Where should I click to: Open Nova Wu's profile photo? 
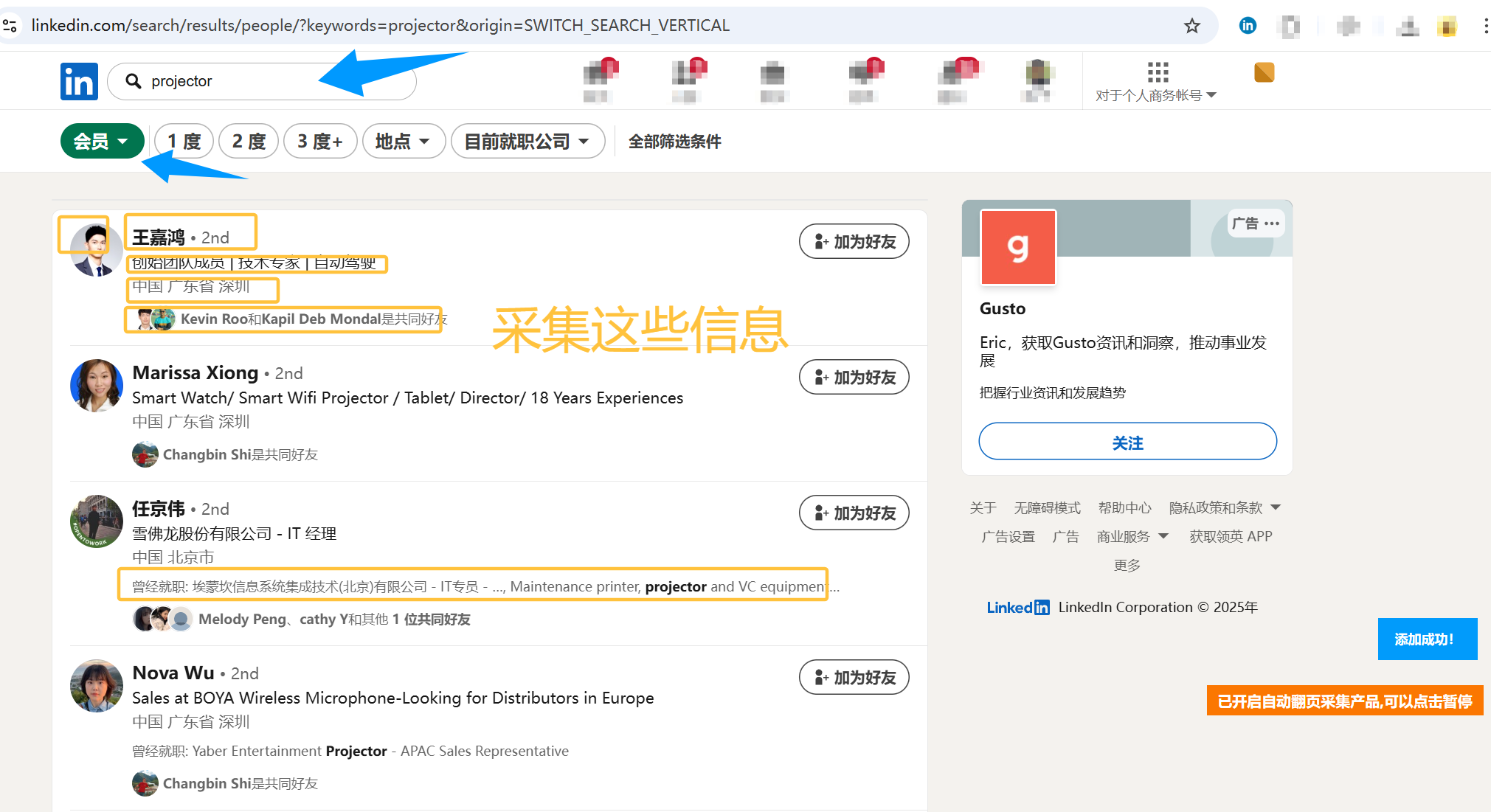pyautogui.click(x=97, y=686)
